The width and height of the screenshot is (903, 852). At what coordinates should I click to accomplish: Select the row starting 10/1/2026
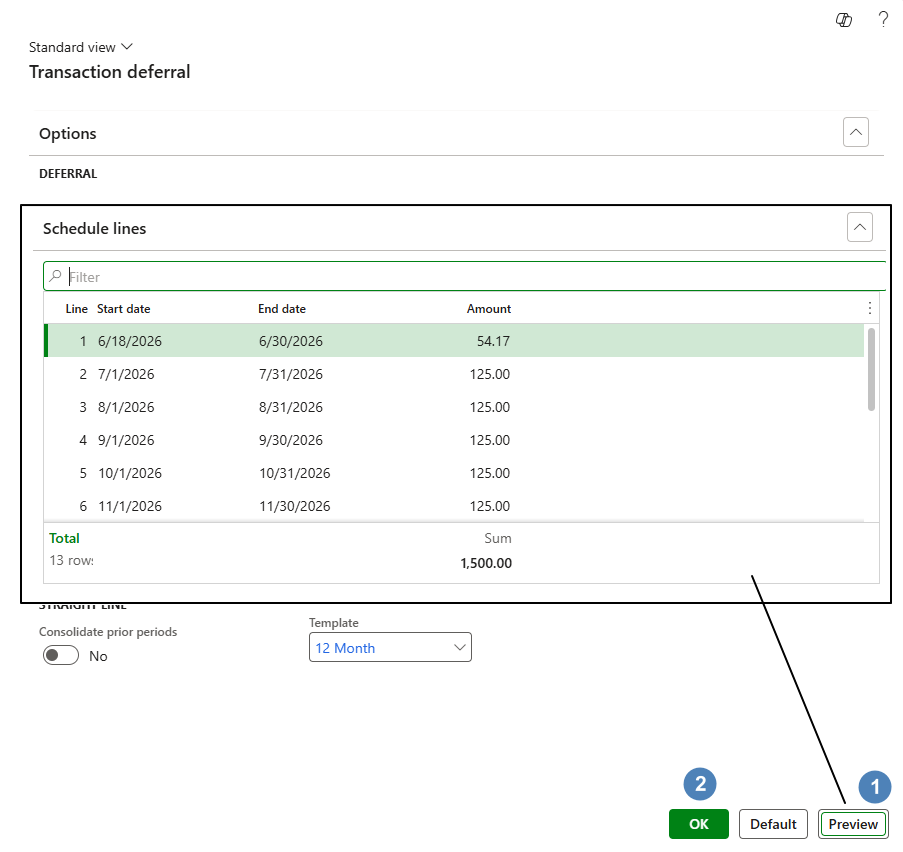tap(454, 473)
